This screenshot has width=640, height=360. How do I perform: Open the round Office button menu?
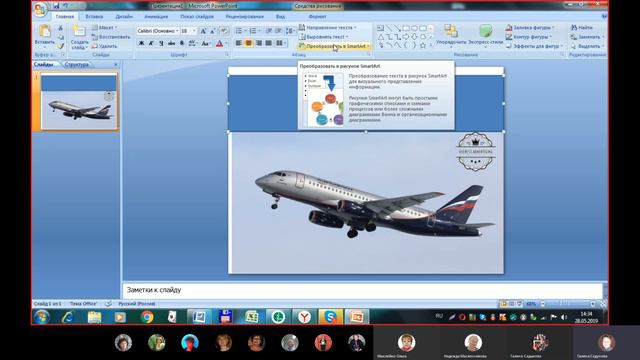(40, 9)
